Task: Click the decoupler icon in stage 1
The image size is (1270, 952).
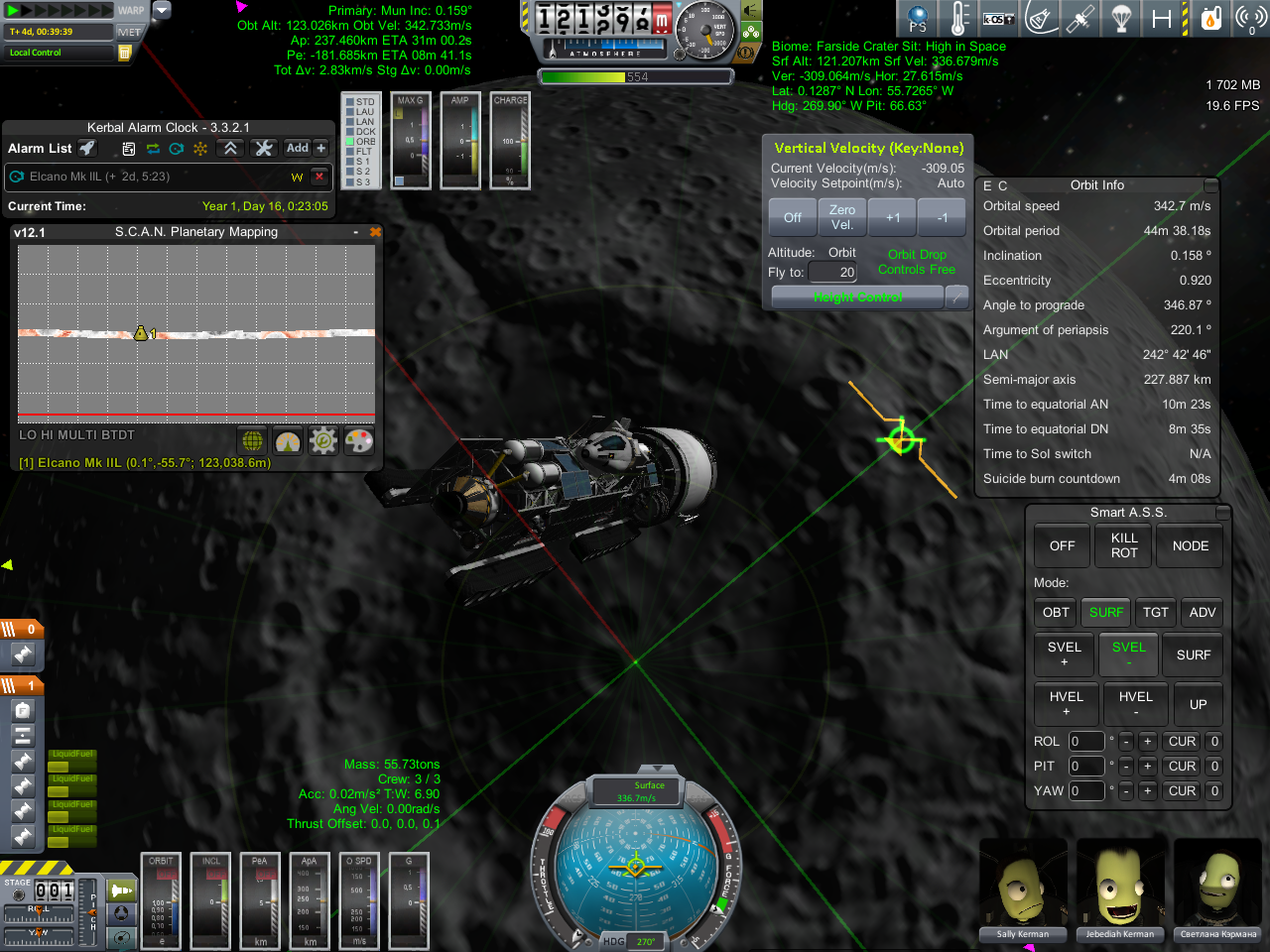Action: coord(23,736)
